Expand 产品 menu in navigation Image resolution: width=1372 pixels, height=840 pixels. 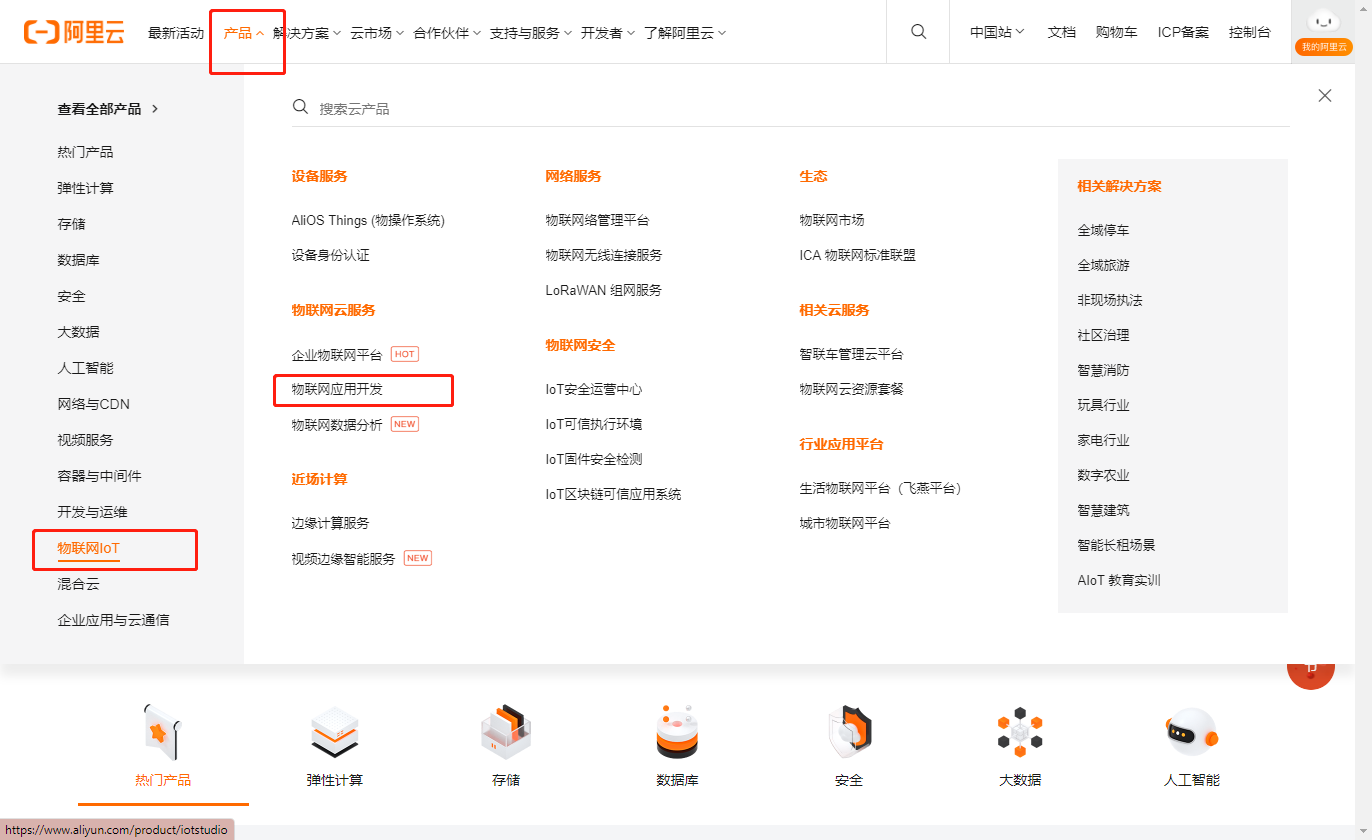coord(244,33)
